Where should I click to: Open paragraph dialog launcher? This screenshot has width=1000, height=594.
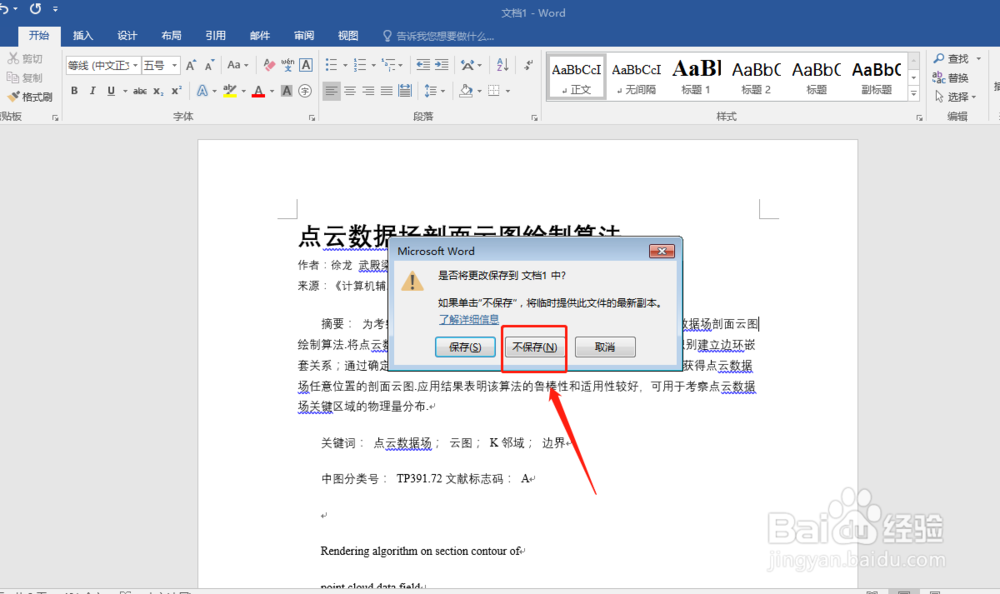pos(534,118)
